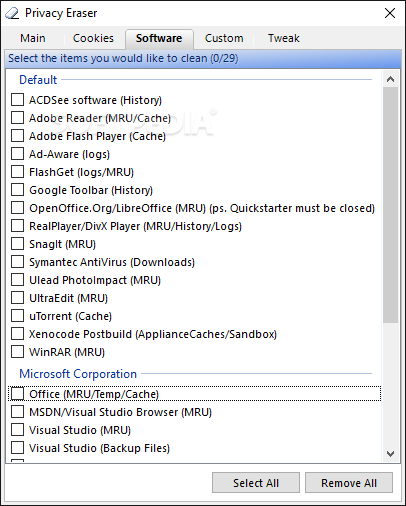Enable Xenocode Postbuild checkbox

coord(17,334)
